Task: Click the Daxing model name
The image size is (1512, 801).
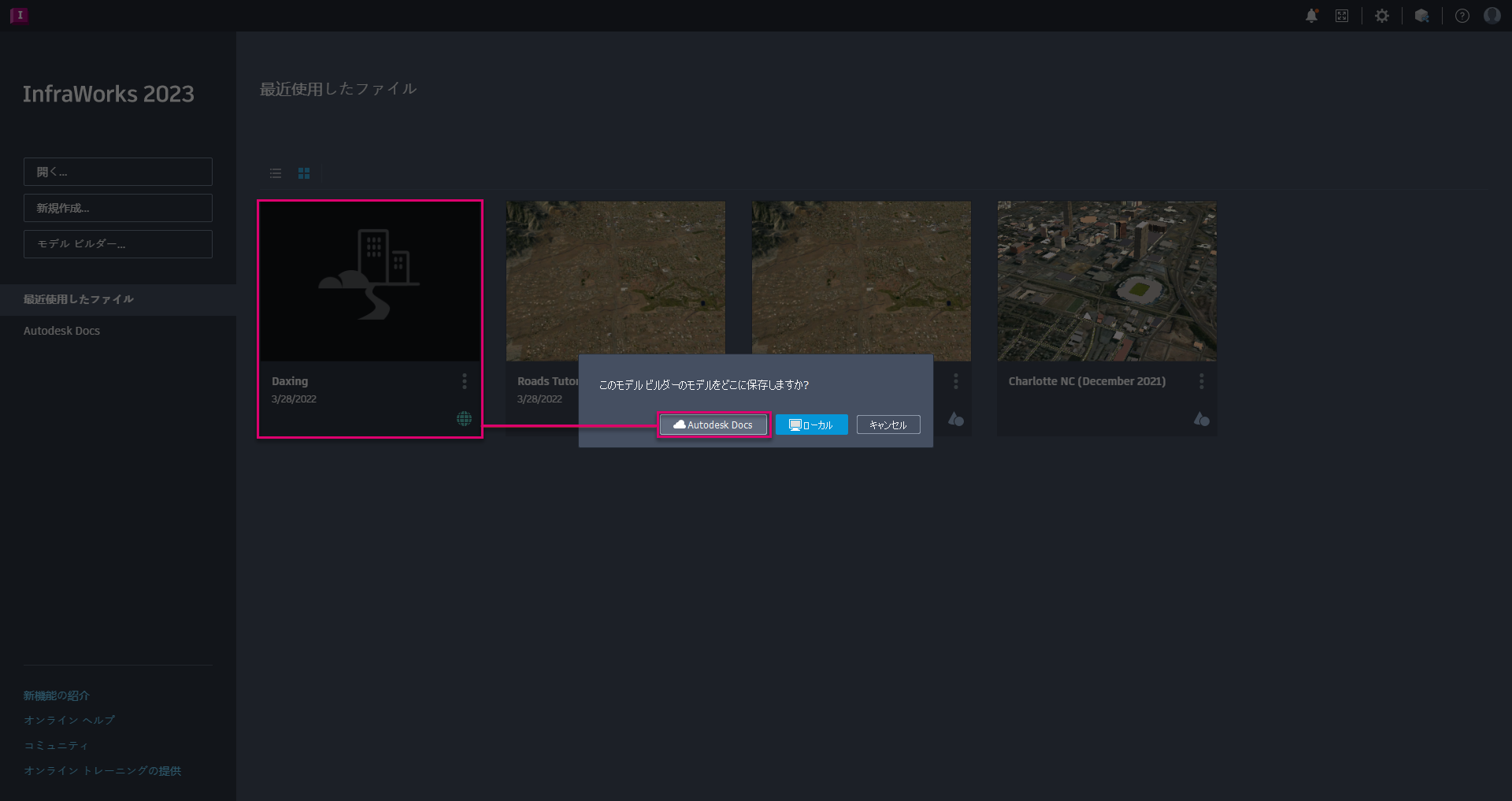Action: coord(290,381)
